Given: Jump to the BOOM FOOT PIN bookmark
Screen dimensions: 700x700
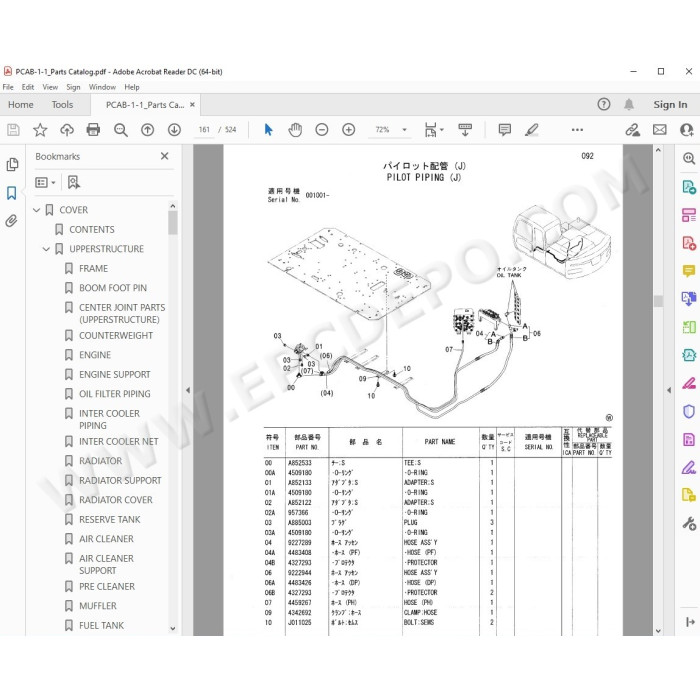Looking at the screenshot, I should pos(113,288).
